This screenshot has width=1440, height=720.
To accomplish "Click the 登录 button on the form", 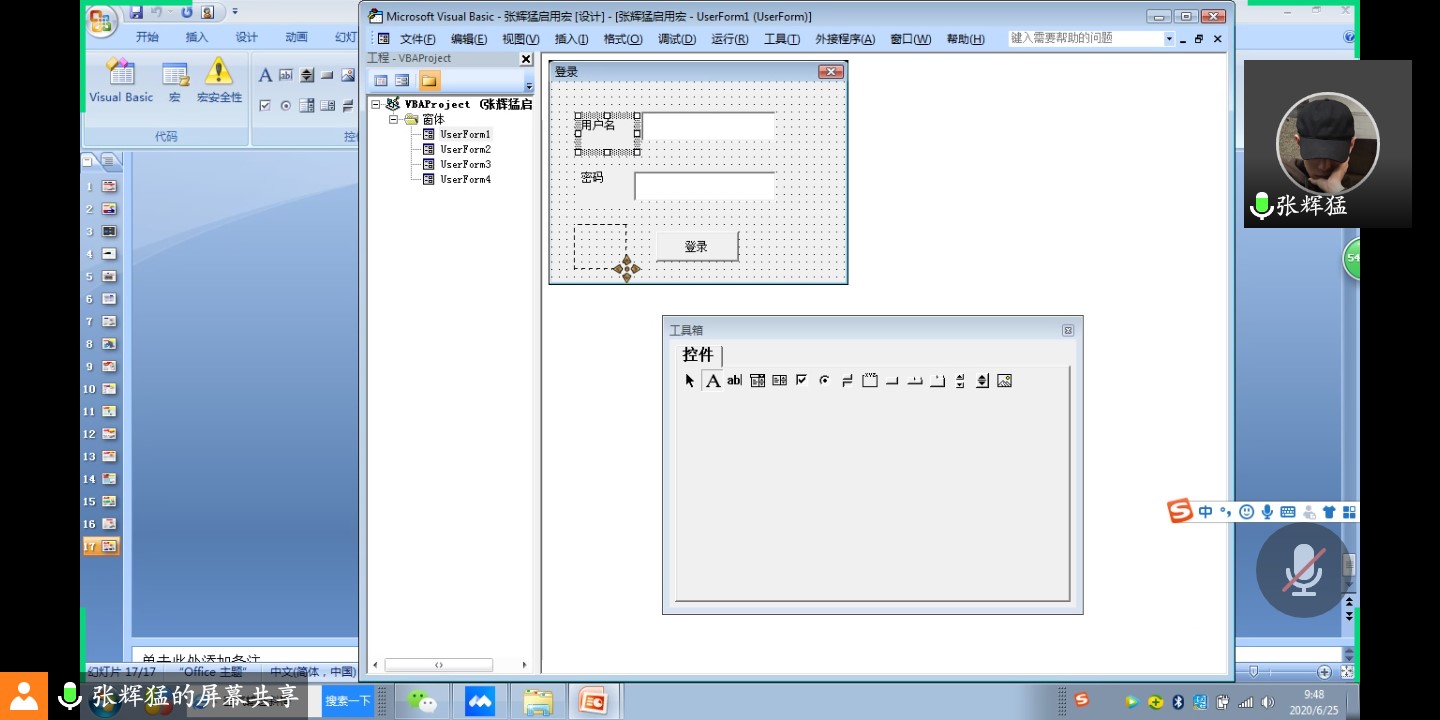I will click(x=696, y=247).
